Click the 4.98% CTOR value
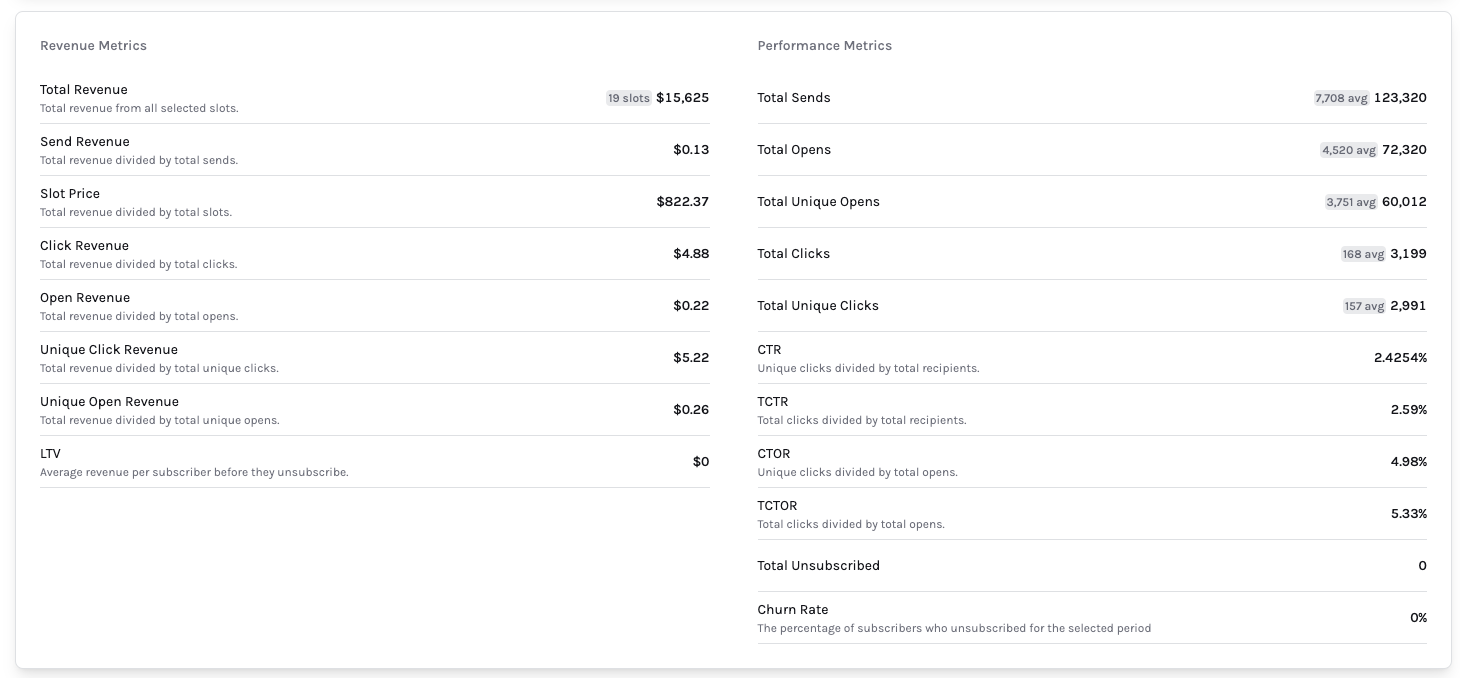 click(x=1408, y=462)
